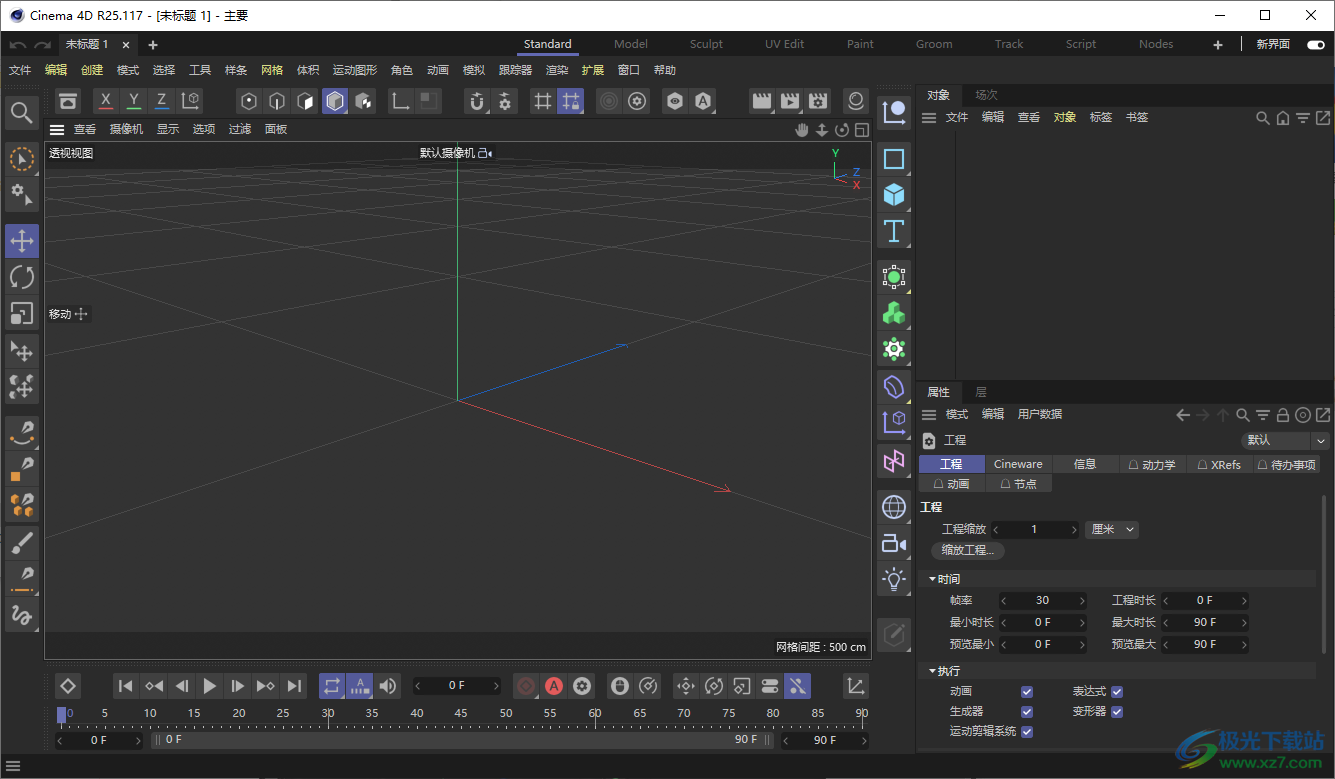
Task: Open the 渲染 menu
Action: (x=557, y=70)
